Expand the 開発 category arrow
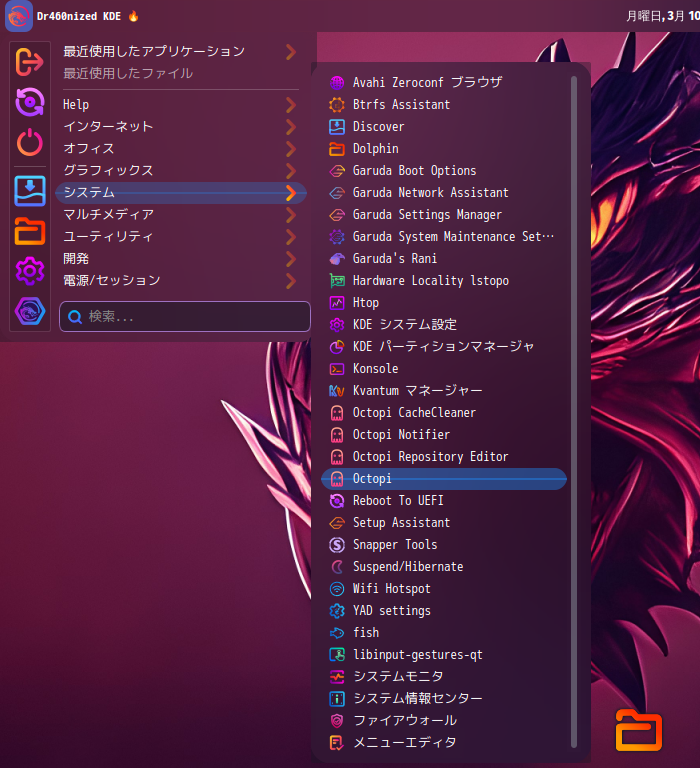700x768 pixels. tap(290, 259)
